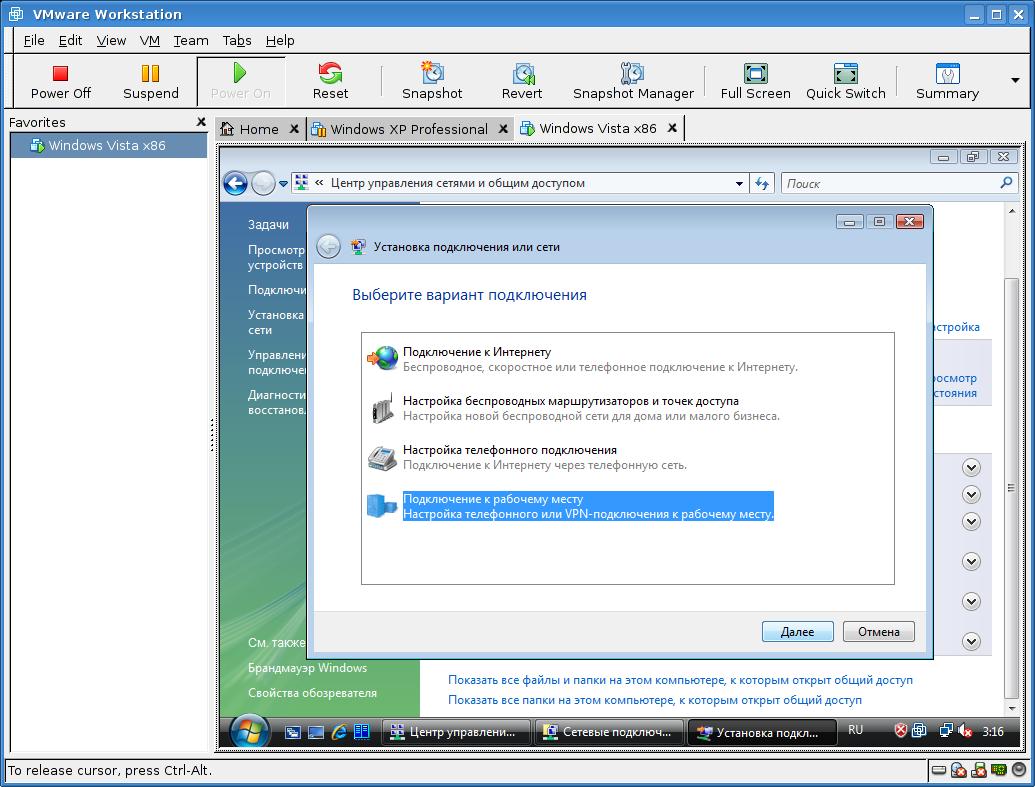
Task: Expand the first sharing section chevron
Action: pos(971,467)
